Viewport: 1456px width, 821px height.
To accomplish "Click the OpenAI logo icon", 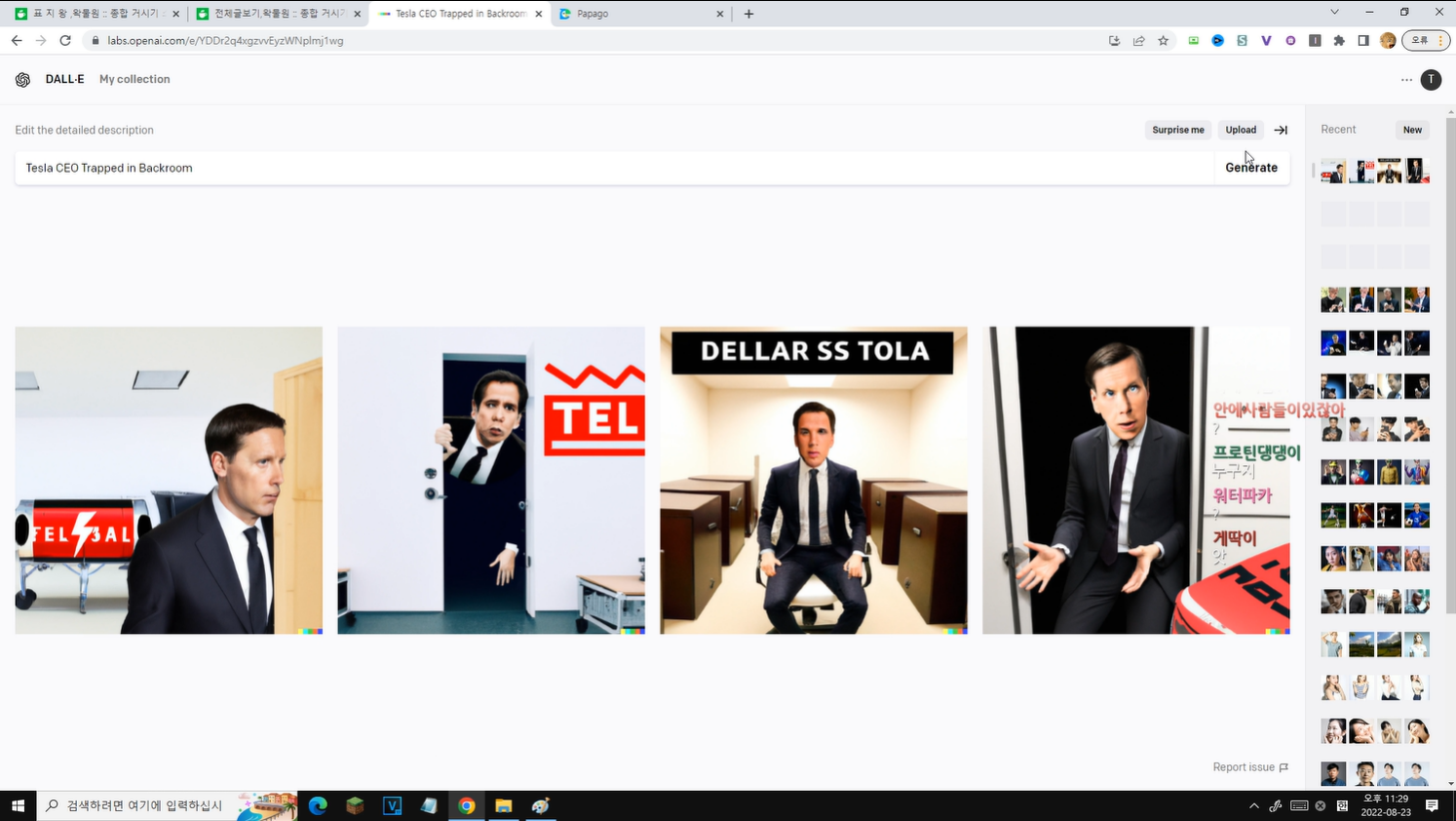I will click(22, 80).
